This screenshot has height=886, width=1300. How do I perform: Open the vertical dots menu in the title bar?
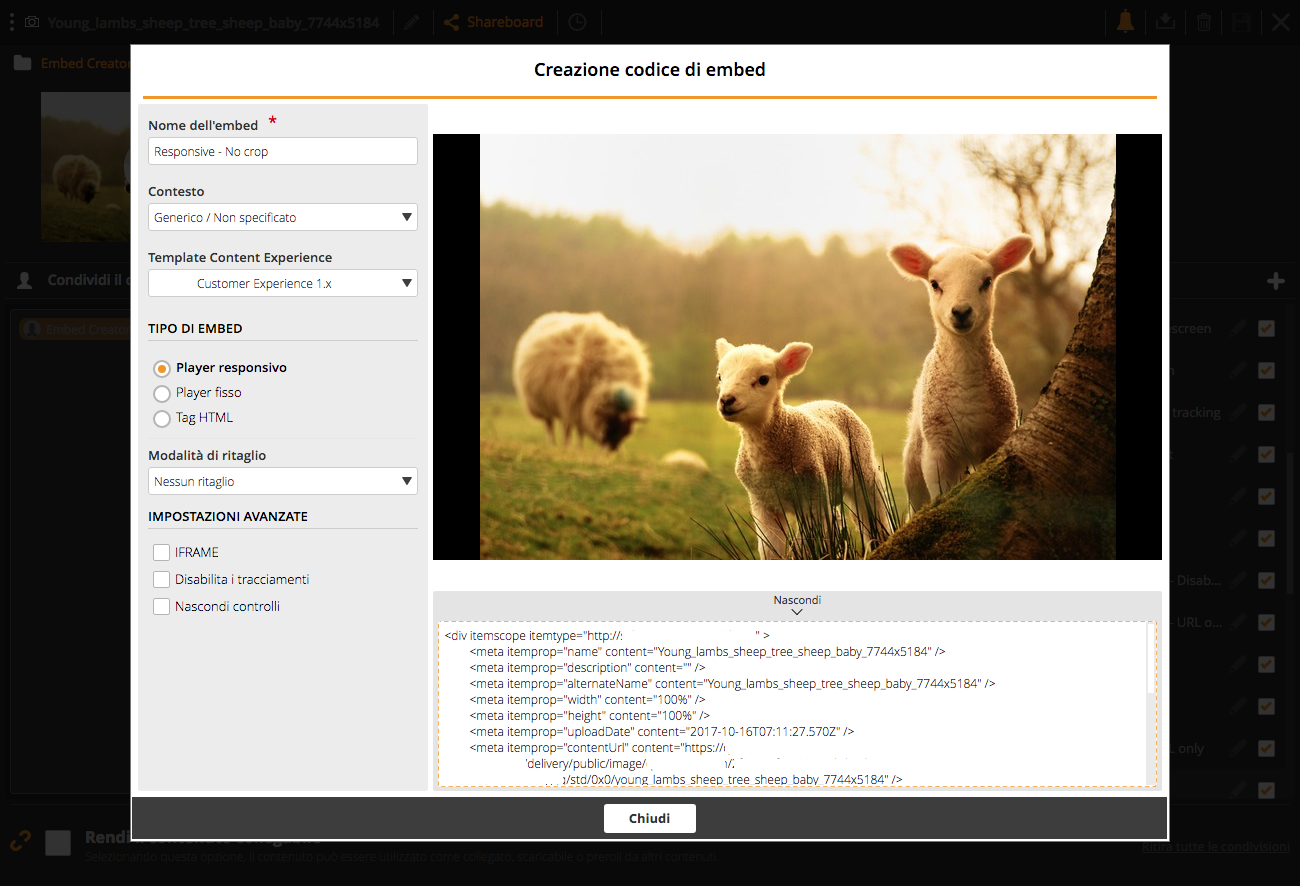click(x=11, y=21)
